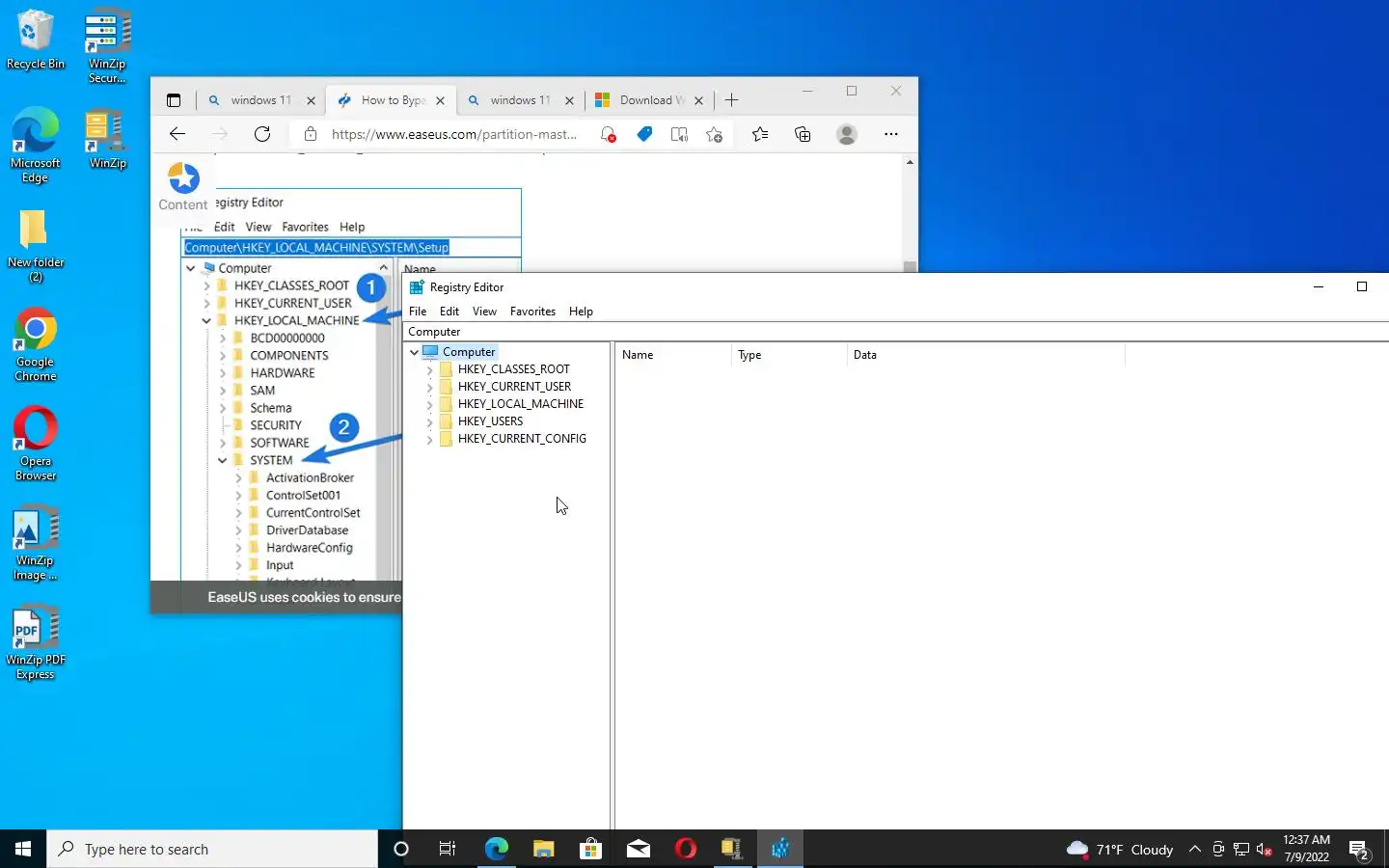Select Computer root tree item

pos(469,352)
